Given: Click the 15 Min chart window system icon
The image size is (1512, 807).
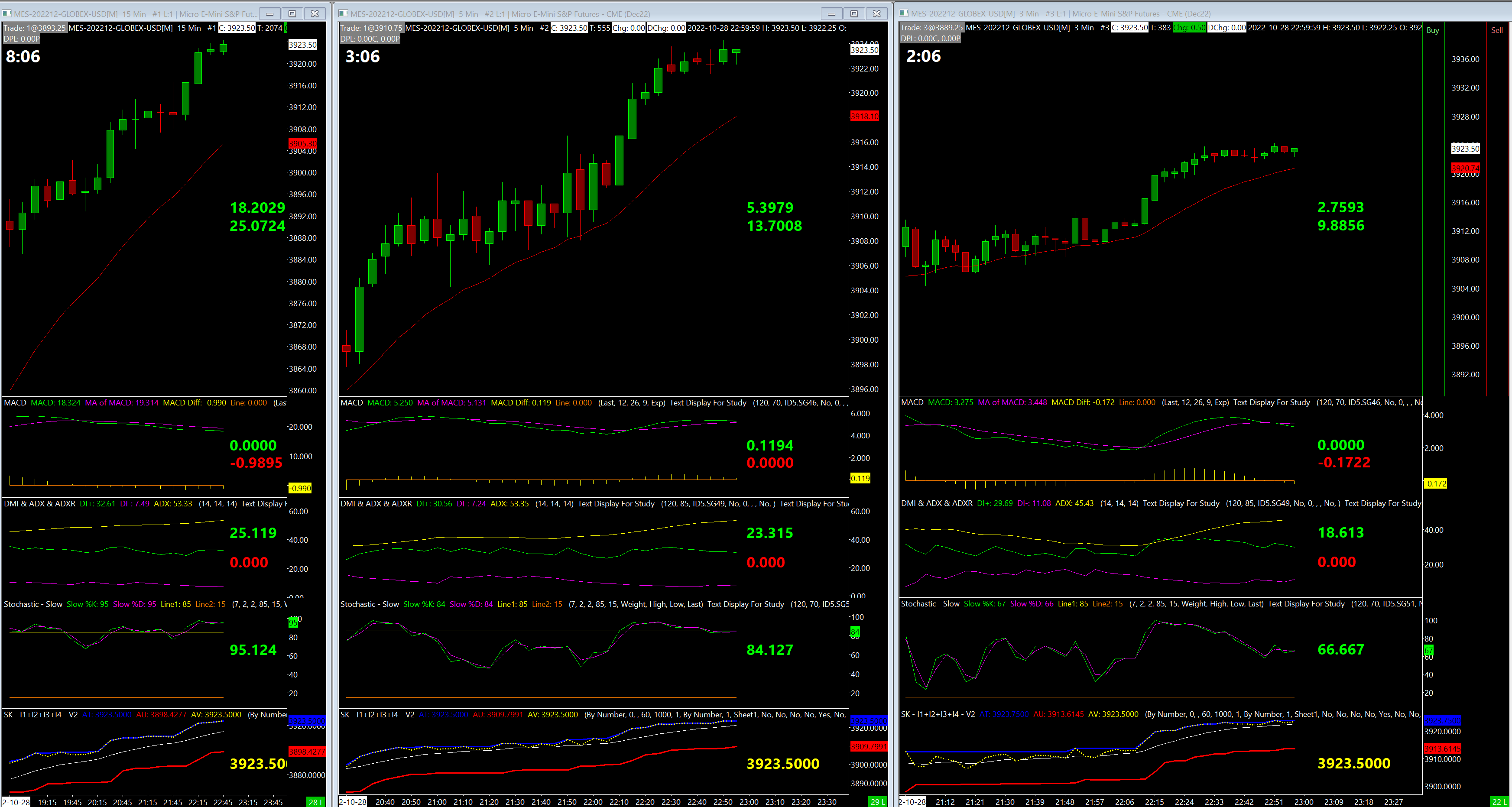Looking at the screenshot, I should (x=7, y=13).
